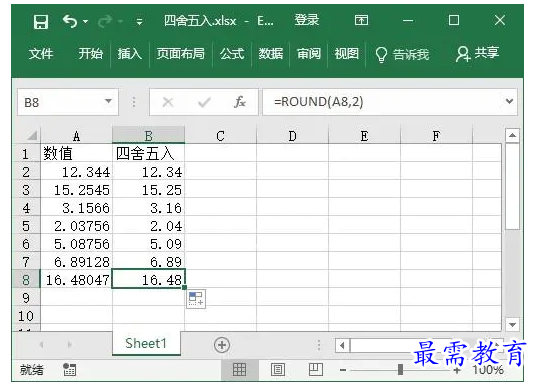Switch to the 审阅 ribbon tab
The height and width of the screenshot is (385, 535).
tap(309, 54)
